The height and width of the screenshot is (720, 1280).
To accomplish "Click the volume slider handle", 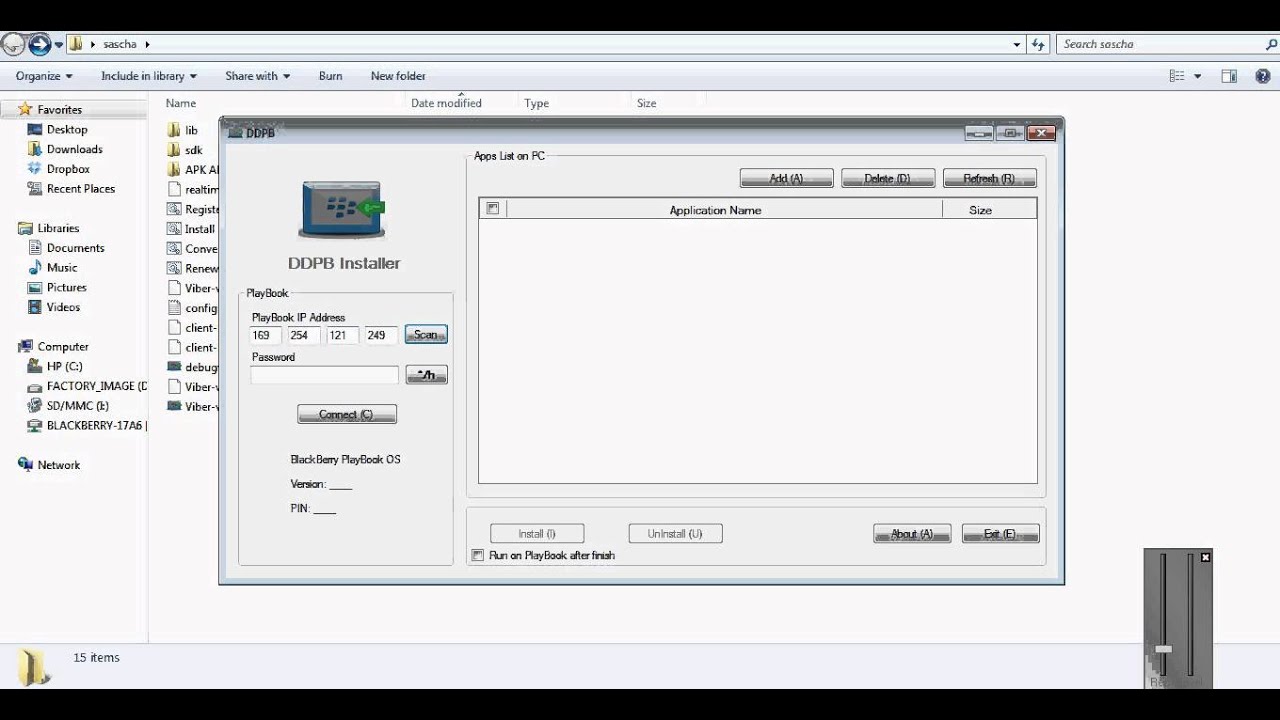I will pos(1163,650).
